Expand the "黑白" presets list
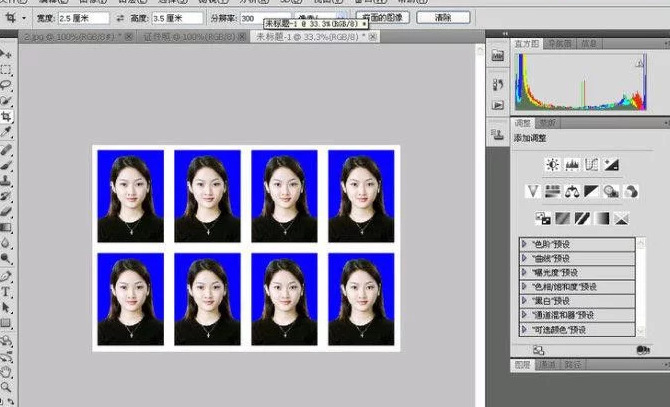670x407 pixels. click(525, 301)
